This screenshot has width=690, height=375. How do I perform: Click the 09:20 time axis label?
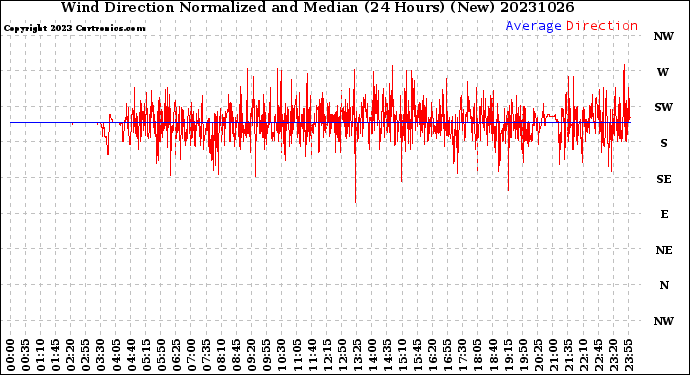pyautogui.click(x=252, y=355)
